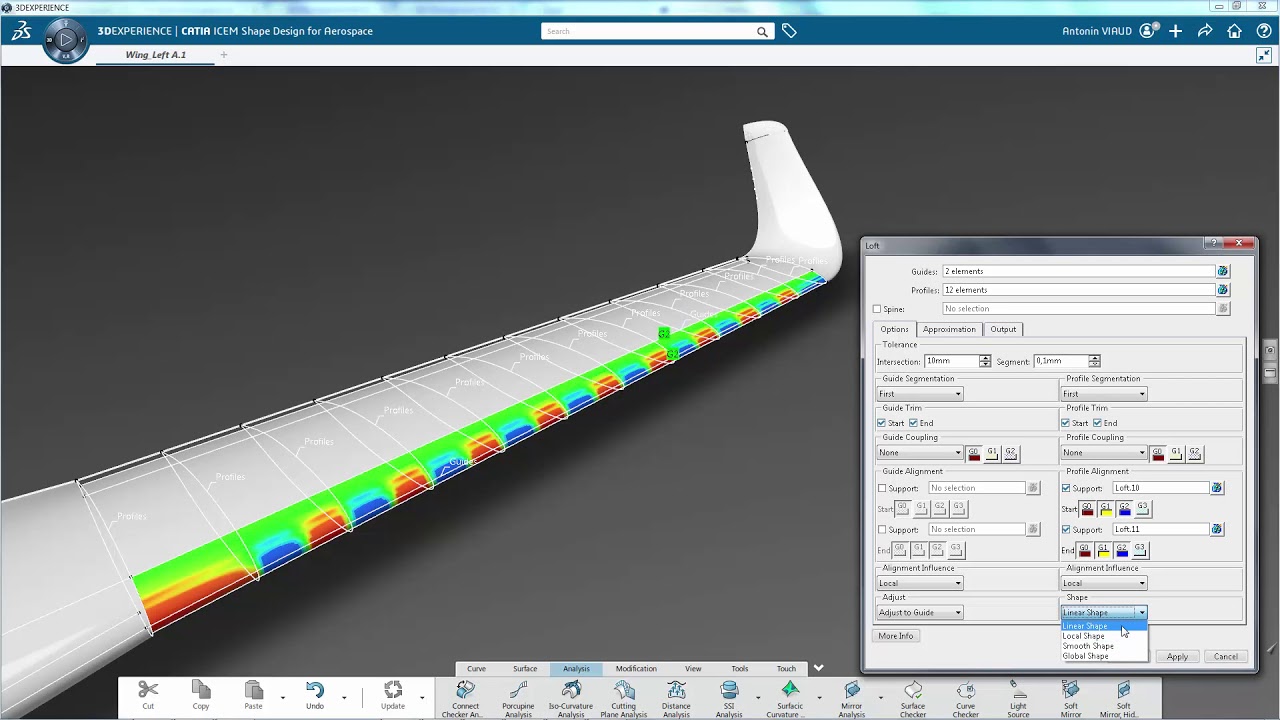The image size is (1280, 720).
Task: Set Profile Alignment Start to G2
Action: (x=1125, y=508)
